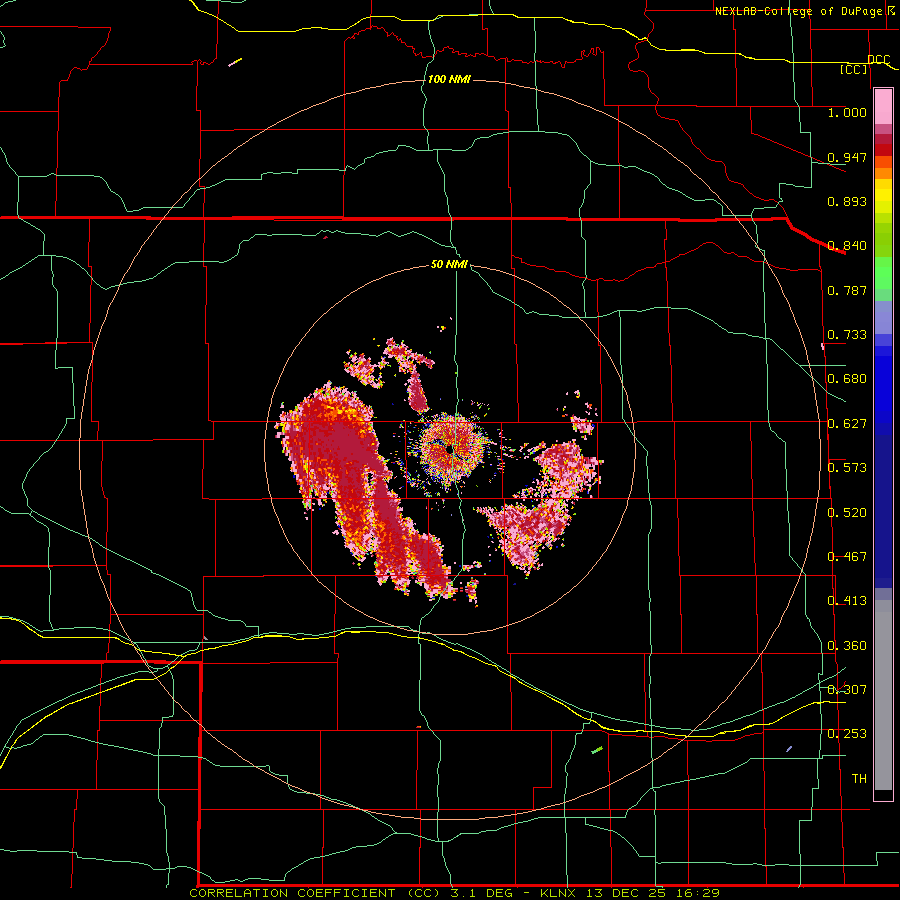Select the 0.360 scale value
The height and width of the screenshot is (900, 900).
[847, 646]
